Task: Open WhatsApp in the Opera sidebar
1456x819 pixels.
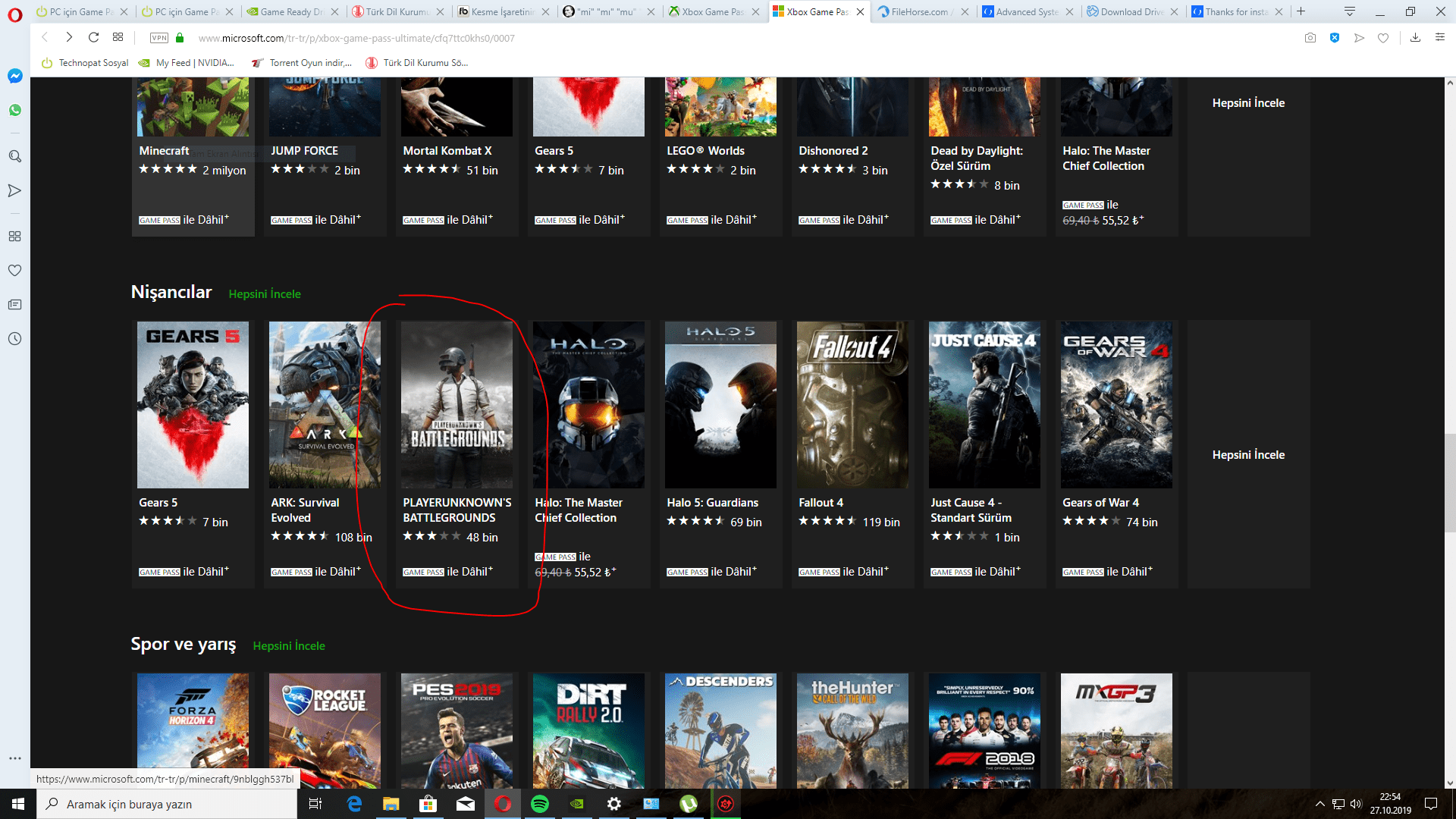Action: pos(14,111)
